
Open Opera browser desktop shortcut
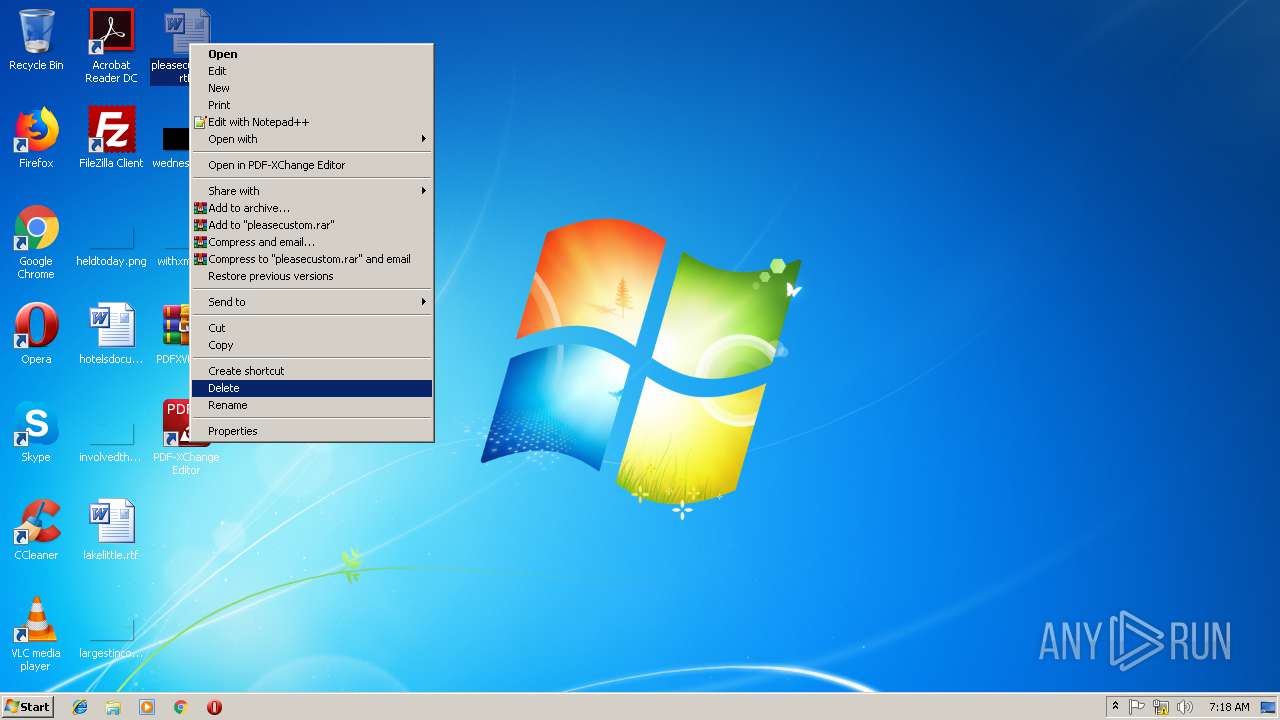(x=36, y=335)
